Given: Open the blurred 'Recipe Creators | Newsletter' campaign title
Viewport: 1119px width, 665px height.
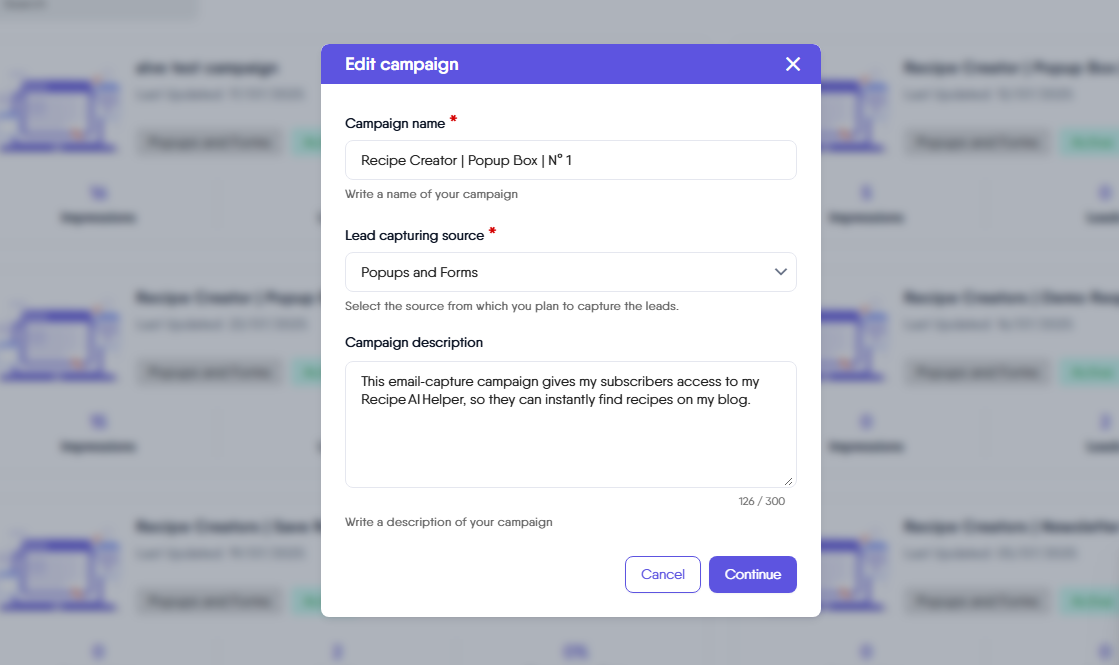Looking at the screenshot, I should pyautogui.click(x=1008, y=526).
